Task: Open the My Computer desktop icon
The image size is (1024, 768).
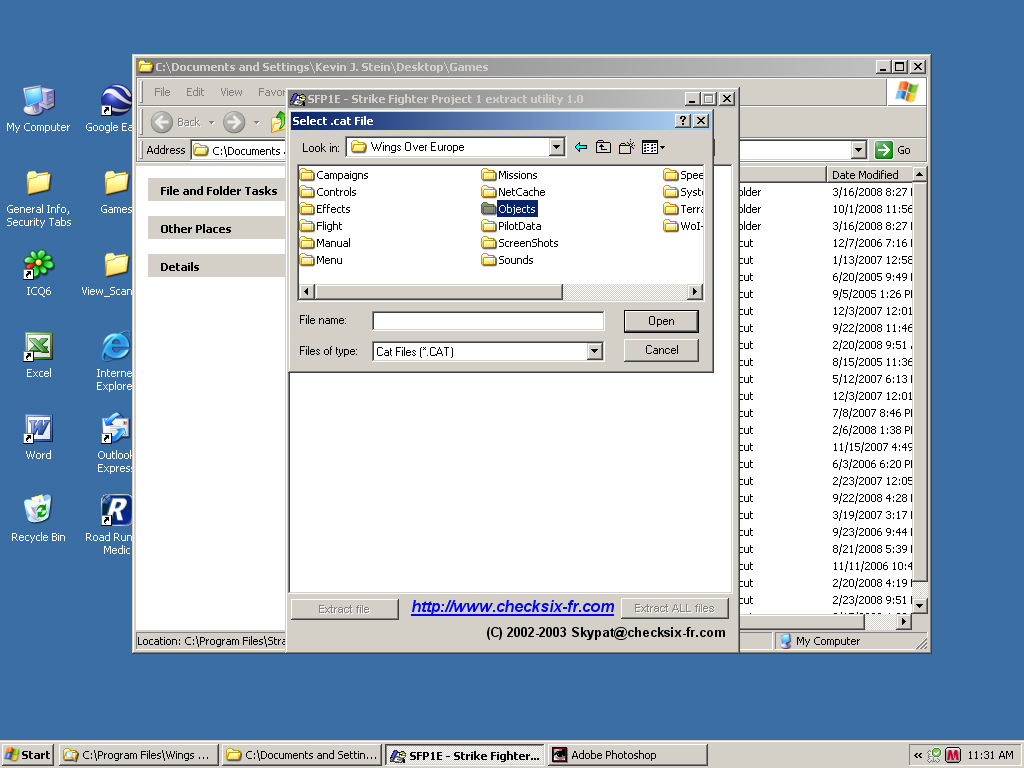Action: 38,108
